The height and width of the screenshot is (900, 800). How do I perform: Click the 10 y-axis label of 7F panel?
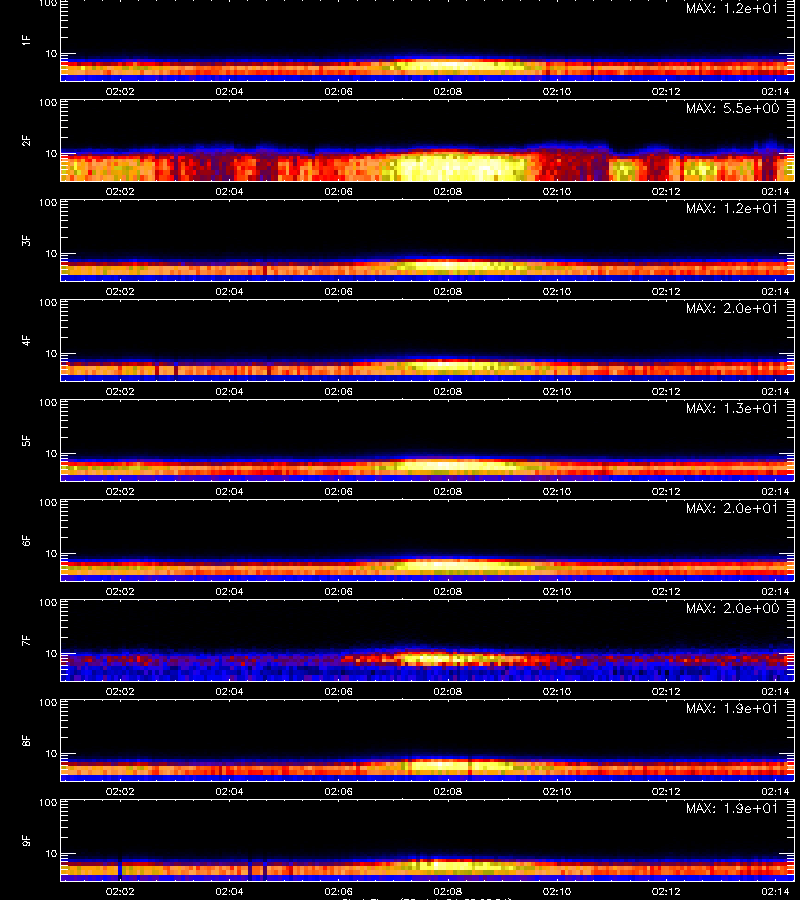[x=51, y=654]
